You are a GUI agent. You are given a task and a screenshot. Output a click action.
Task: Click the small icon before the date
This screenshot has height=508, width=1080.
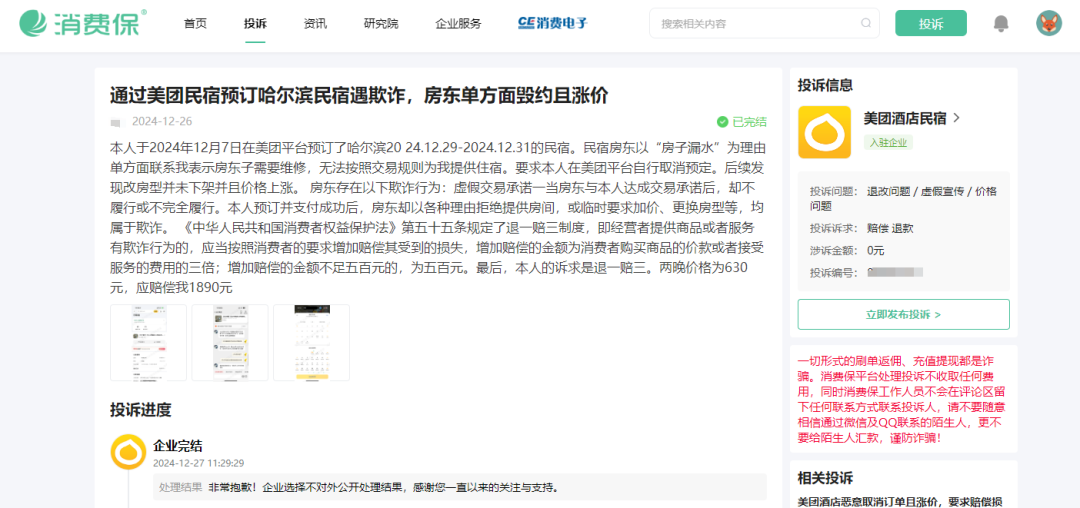click(x=115, y=123)
